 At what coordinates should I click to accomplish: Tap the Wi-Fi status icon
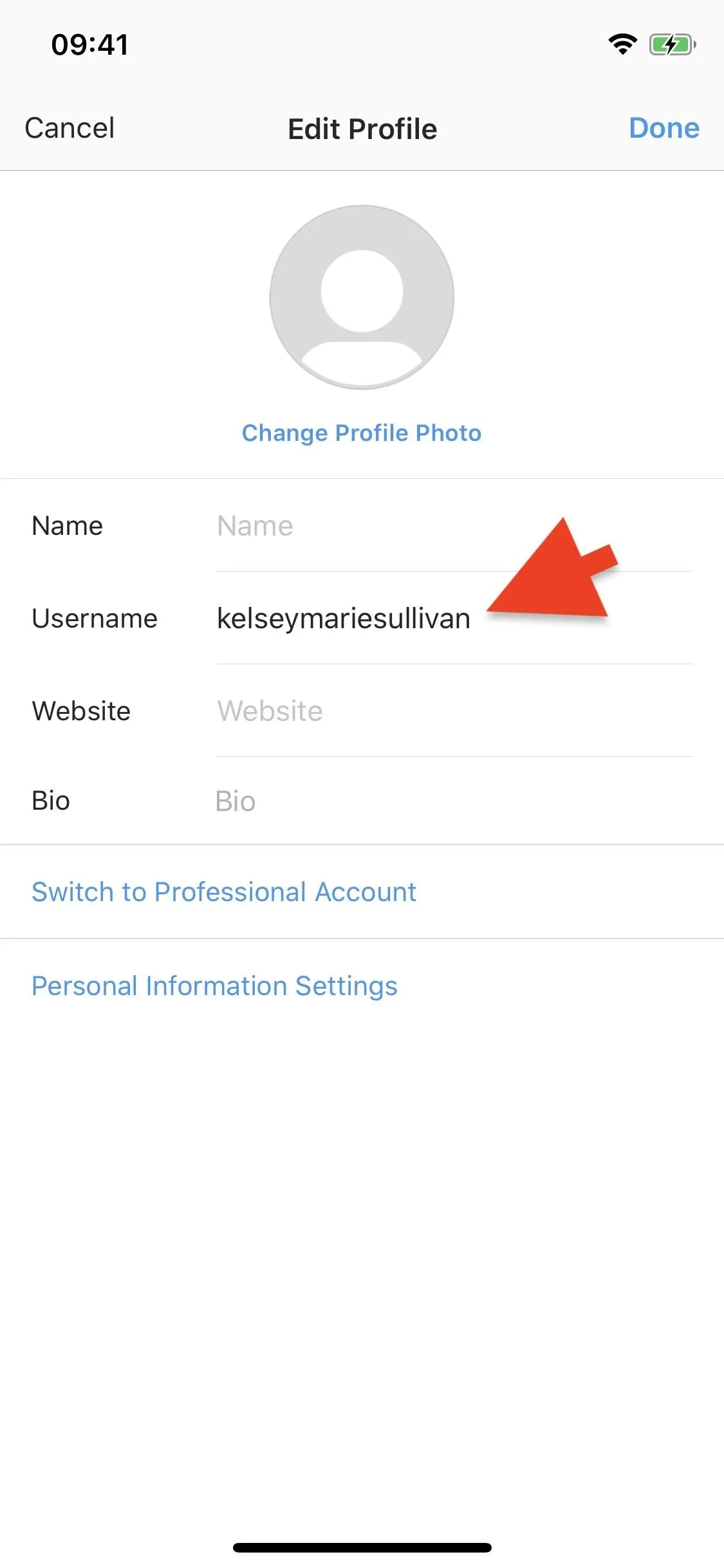[622, 44]
